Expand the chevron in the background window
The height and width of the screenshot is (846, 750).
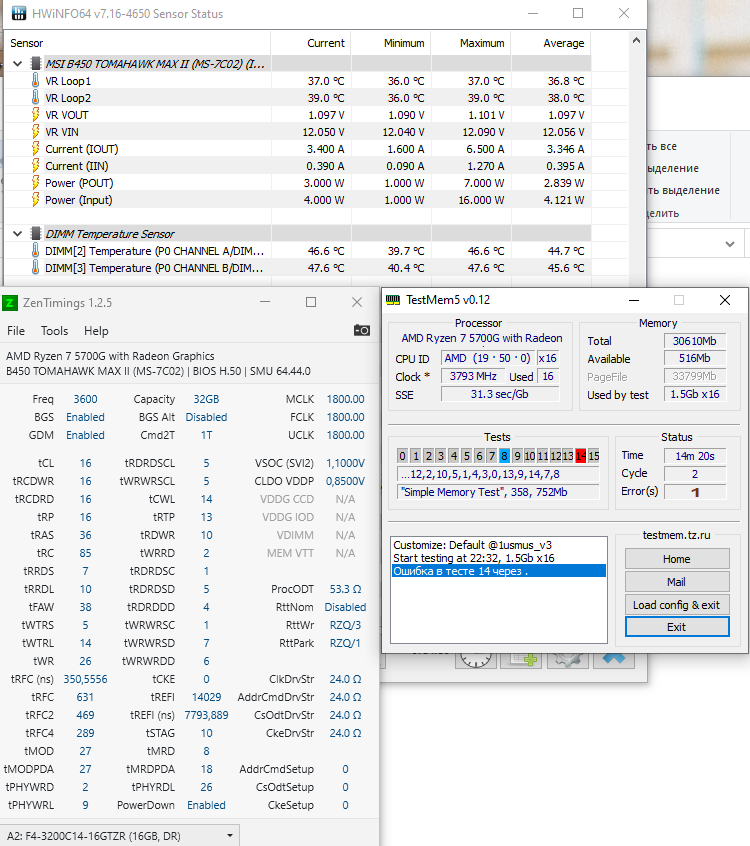730,244
